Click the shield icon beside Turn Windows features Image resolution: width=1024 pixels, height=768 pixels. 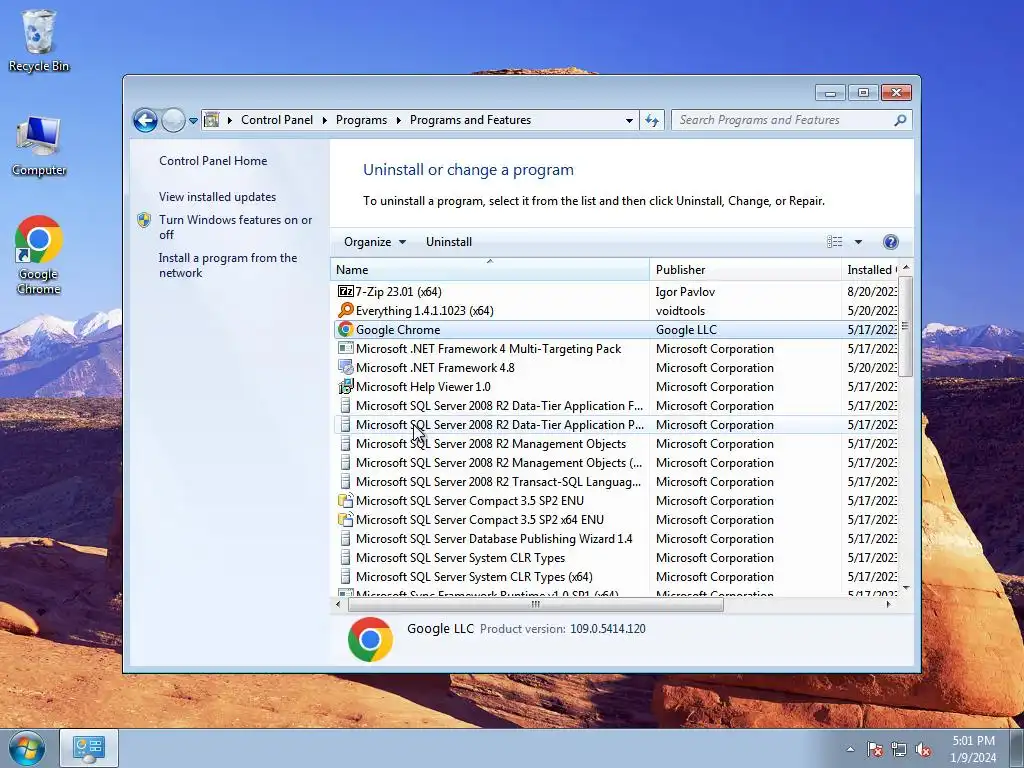pyautogui.click(x=144, y=220)
